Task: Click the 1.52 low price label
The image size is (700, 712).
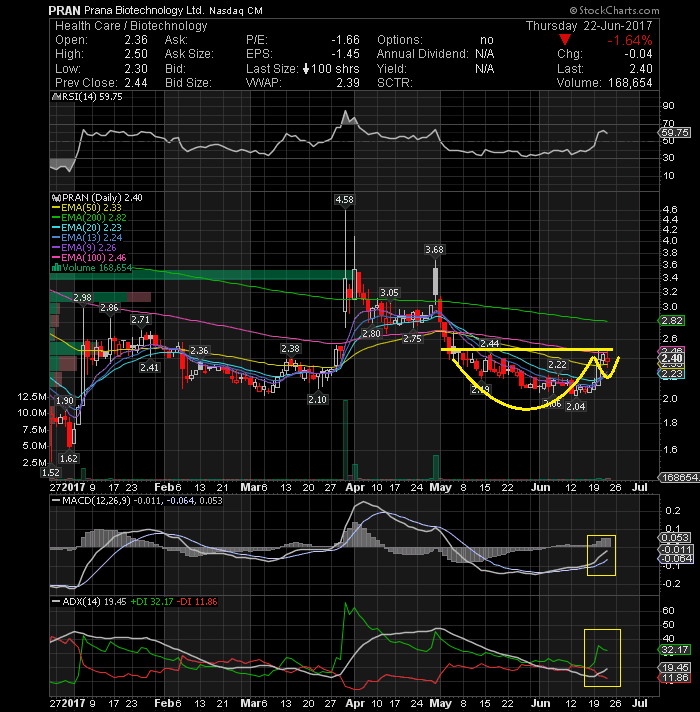Action: (x=50, y=472)
